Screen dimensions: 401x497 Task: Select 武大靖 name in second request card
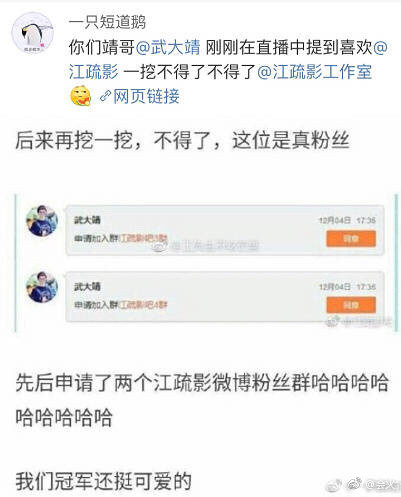coord(87,286)
